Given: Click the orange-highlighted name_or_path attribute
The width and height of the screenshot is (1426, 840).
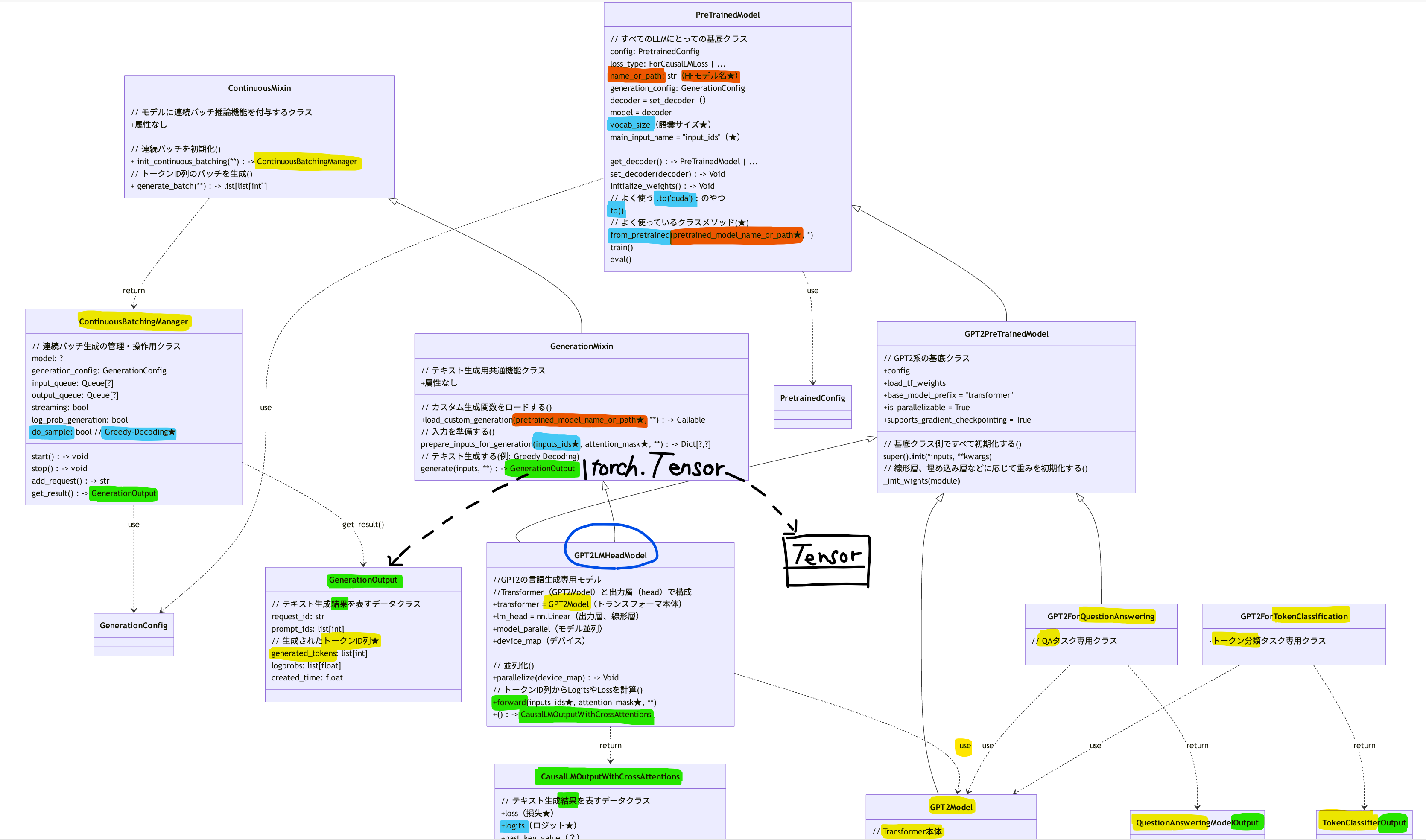Looking at the screenshot, I should 636,76.
